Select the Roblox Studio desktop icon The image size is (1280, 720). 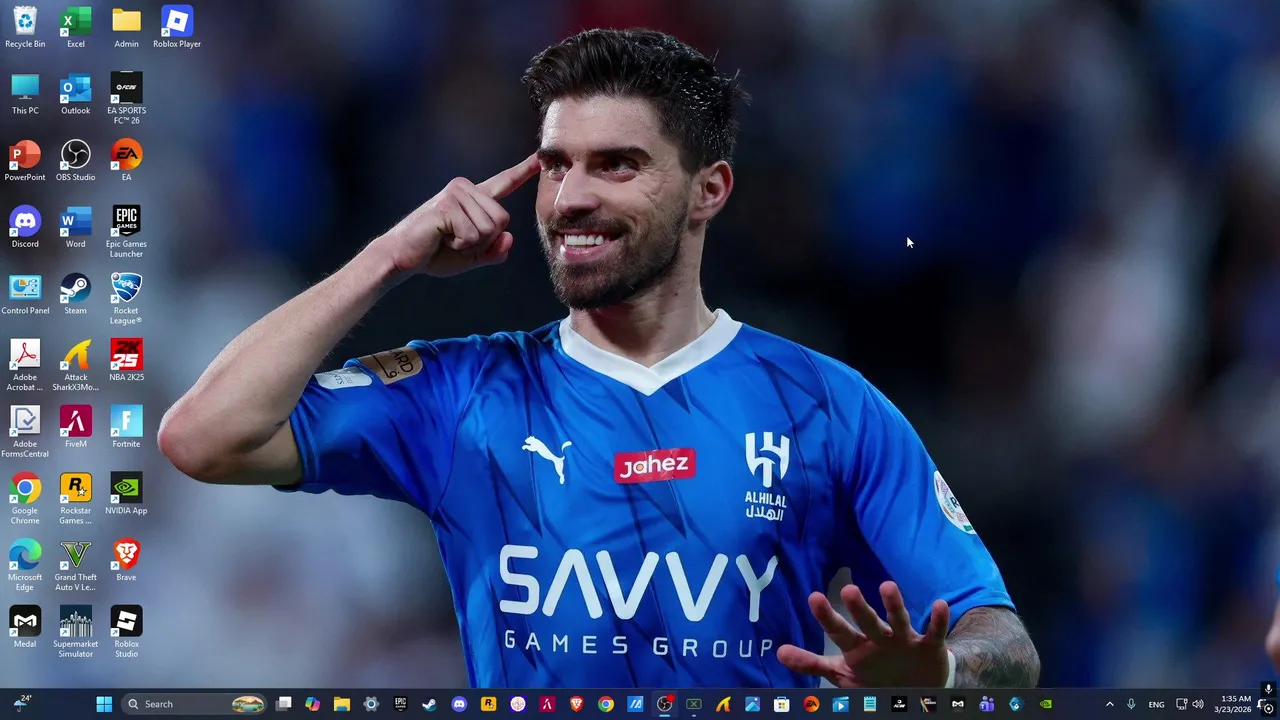(x=126, y=632)
